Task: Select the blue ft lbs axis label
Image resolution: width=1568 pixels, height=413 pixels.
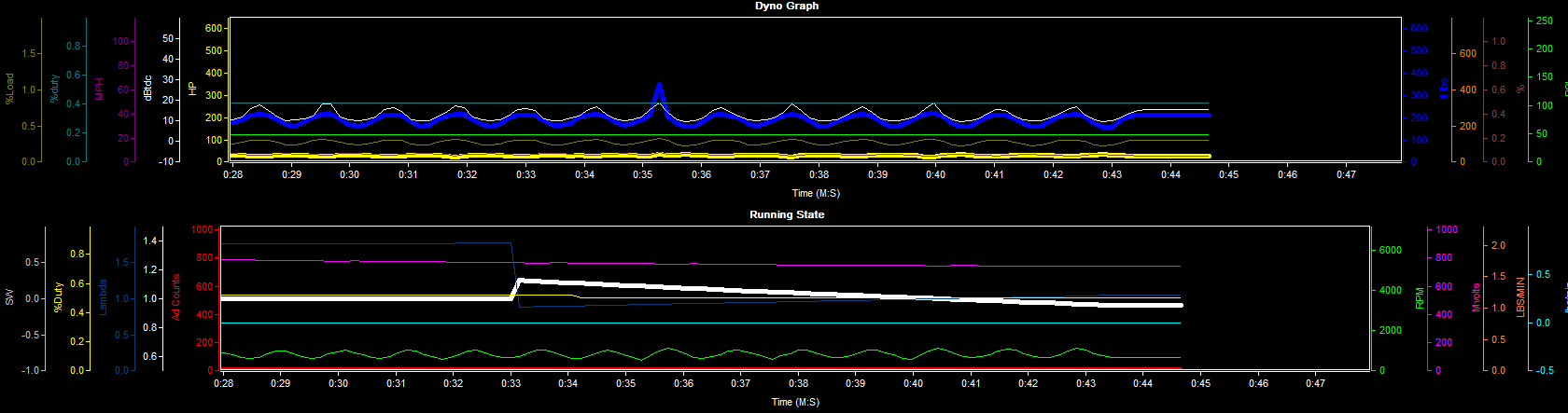Action: 1444,89
